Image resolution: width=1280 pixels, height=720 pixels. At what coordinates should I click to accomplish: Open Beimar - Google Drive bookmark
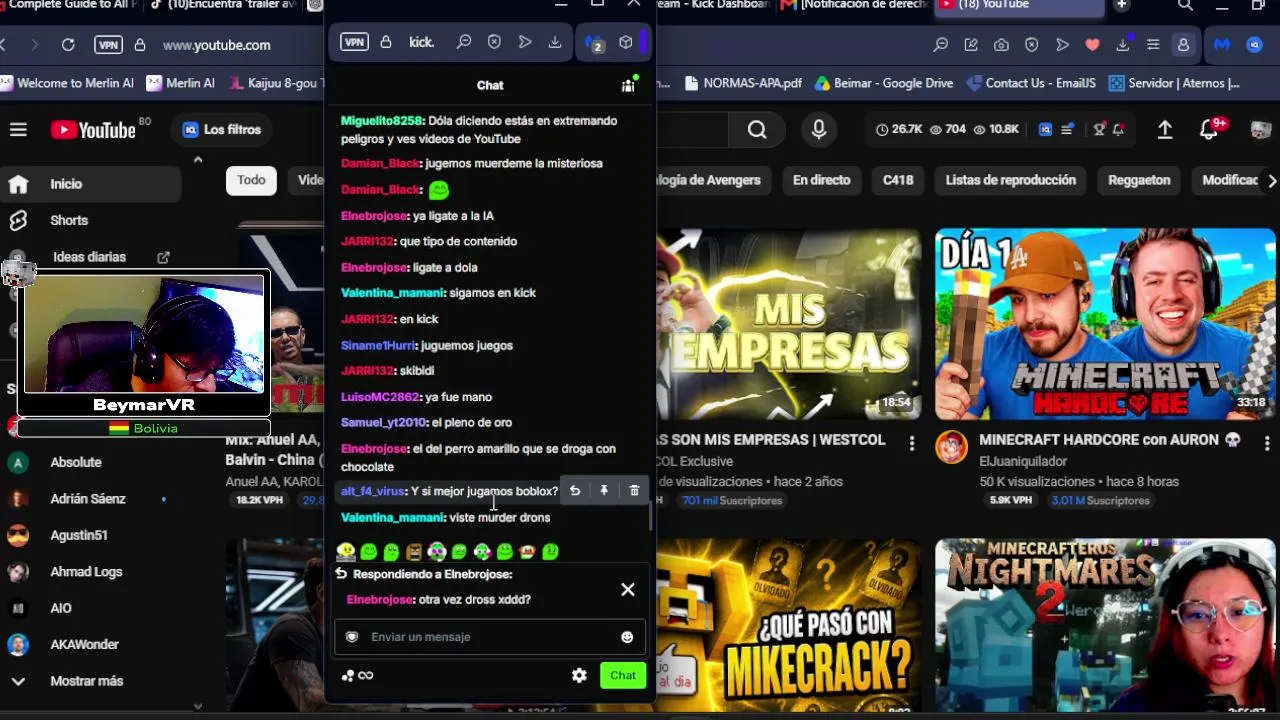884,83
